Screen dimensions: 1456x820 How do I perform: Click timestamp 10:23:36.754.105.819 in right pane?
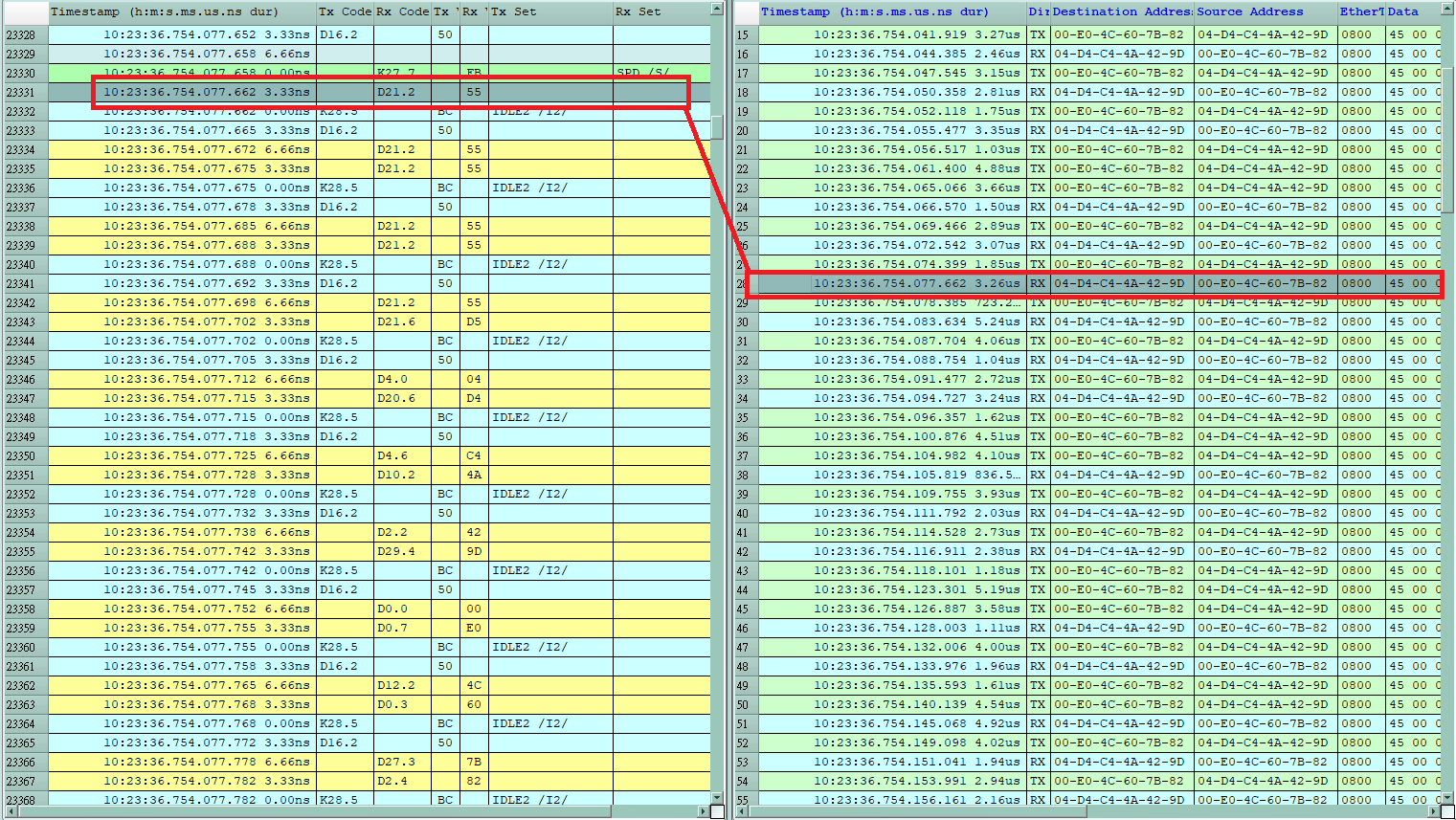[x=892, y=475]
